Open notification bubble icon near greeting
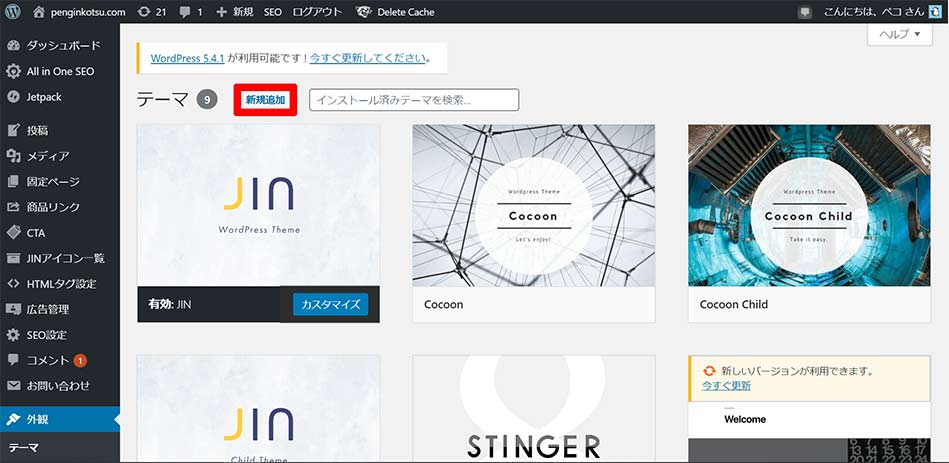This screenshot has height=463, width=949. pyautogui.click(x=804, y=11)
